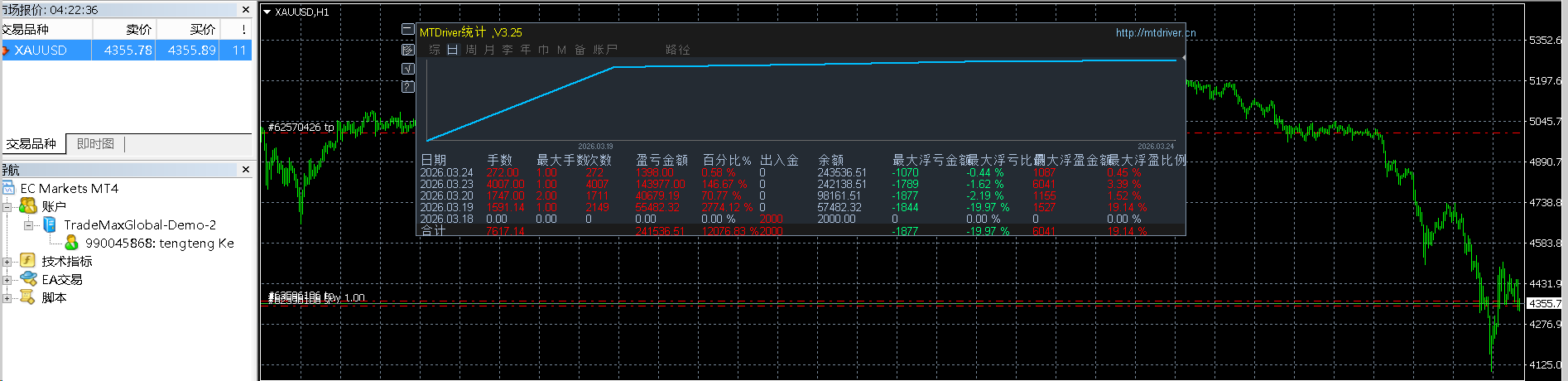This screenshot has width=1568, height=381.
Task: Select the 技术指标 navigator item
Action: [67, 261]
